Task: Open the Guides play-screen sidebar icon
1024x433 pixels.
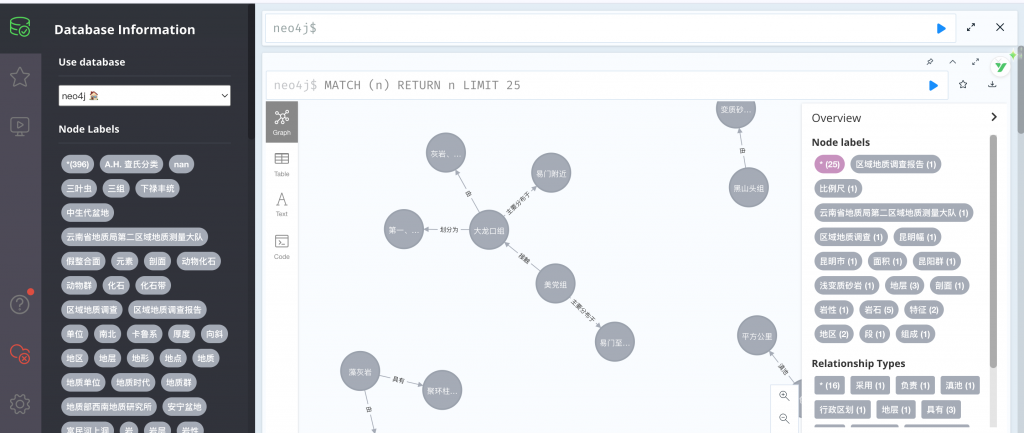Action: coord(19,126)
